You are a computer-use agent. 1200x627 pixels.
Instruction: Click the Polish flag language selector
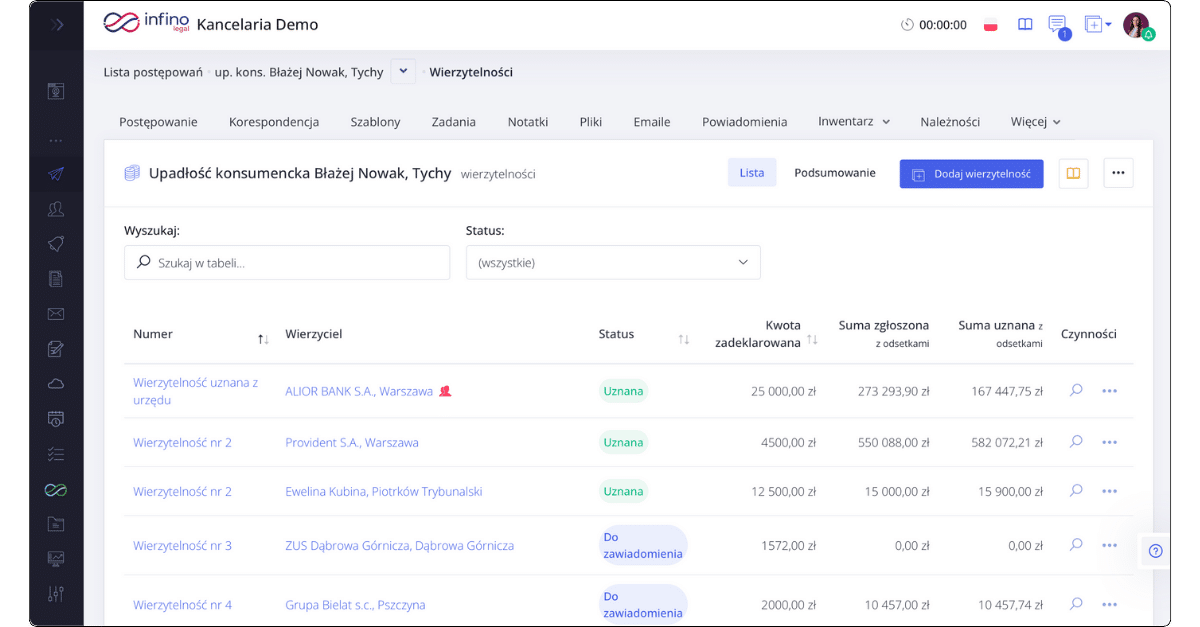[x=991, y=25]
